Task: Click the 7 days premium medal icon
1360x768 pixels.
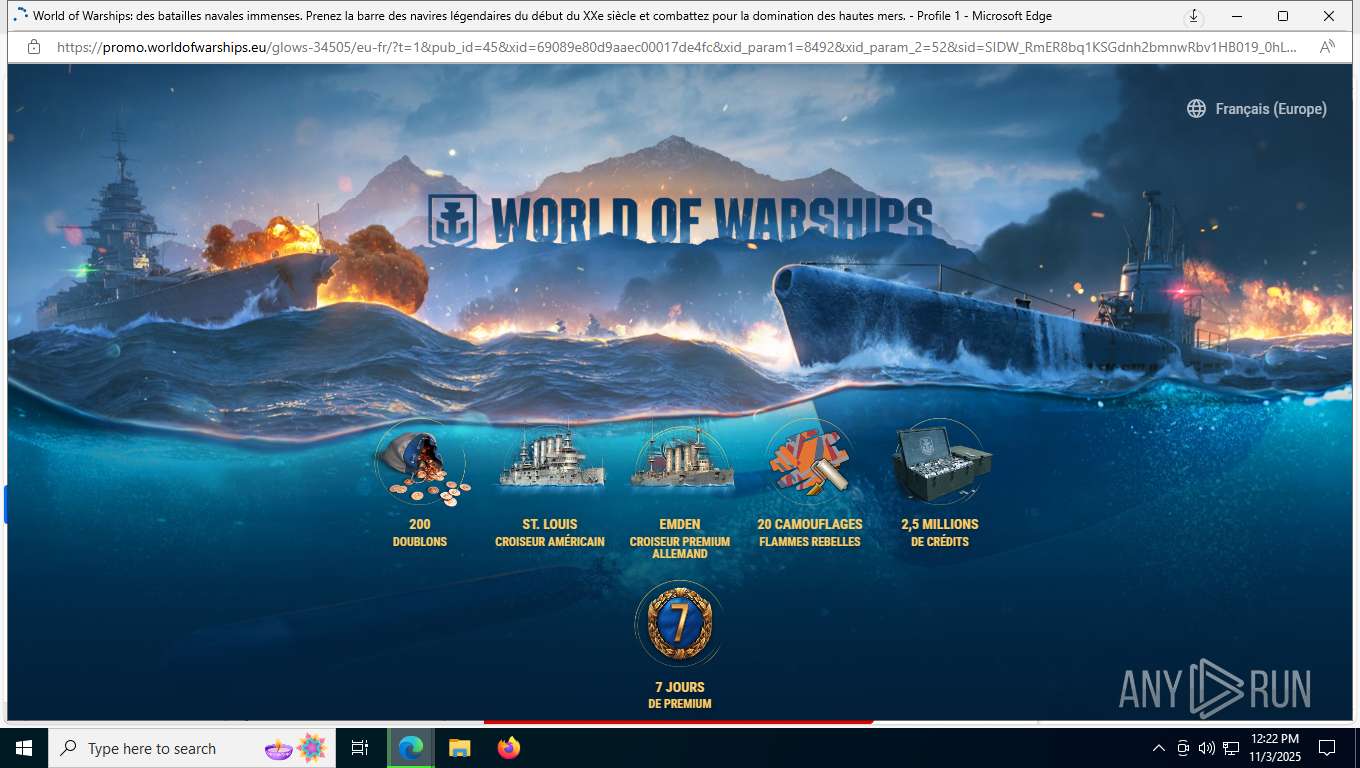Action: point(680,625)
